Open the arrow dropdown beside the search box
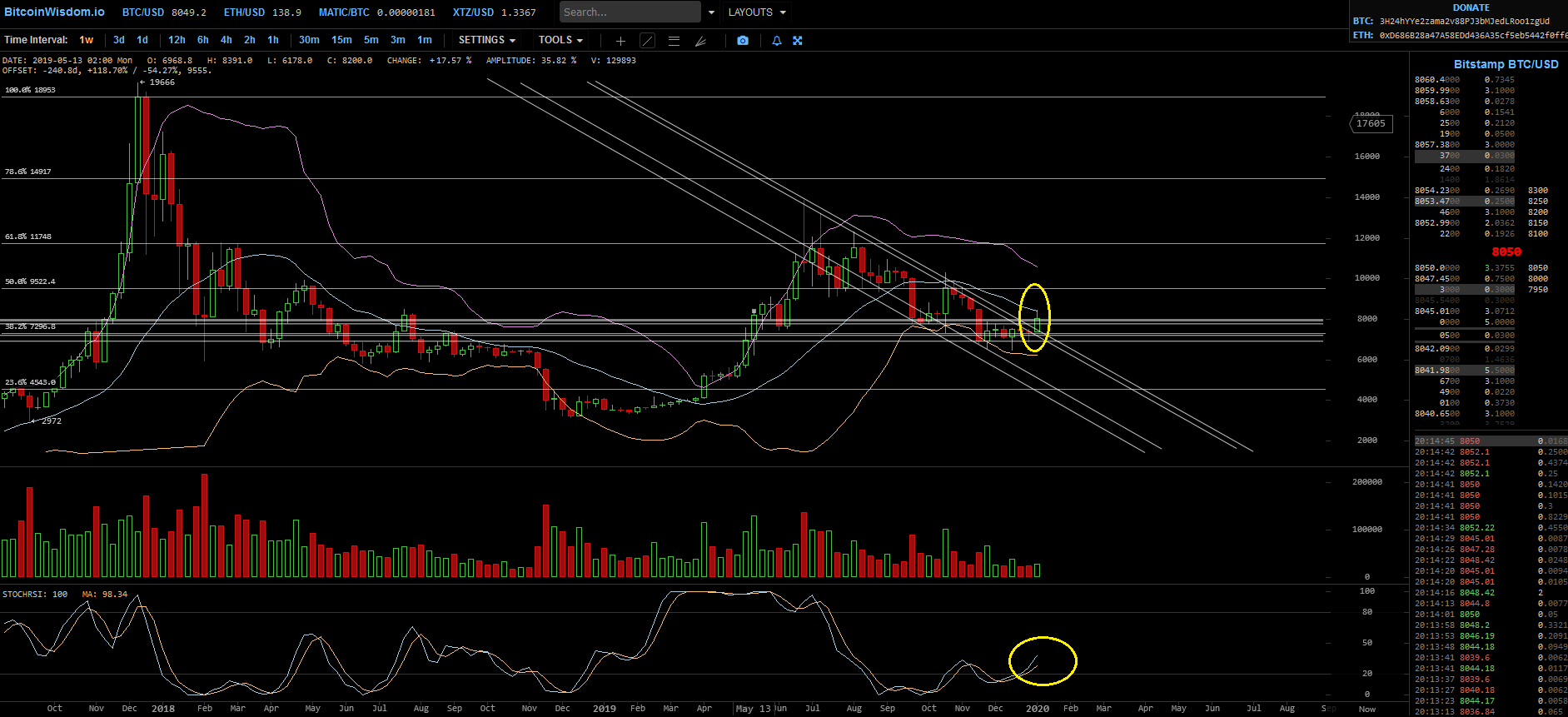This screenshot has width=1568, height=717. tap(711, 12)
